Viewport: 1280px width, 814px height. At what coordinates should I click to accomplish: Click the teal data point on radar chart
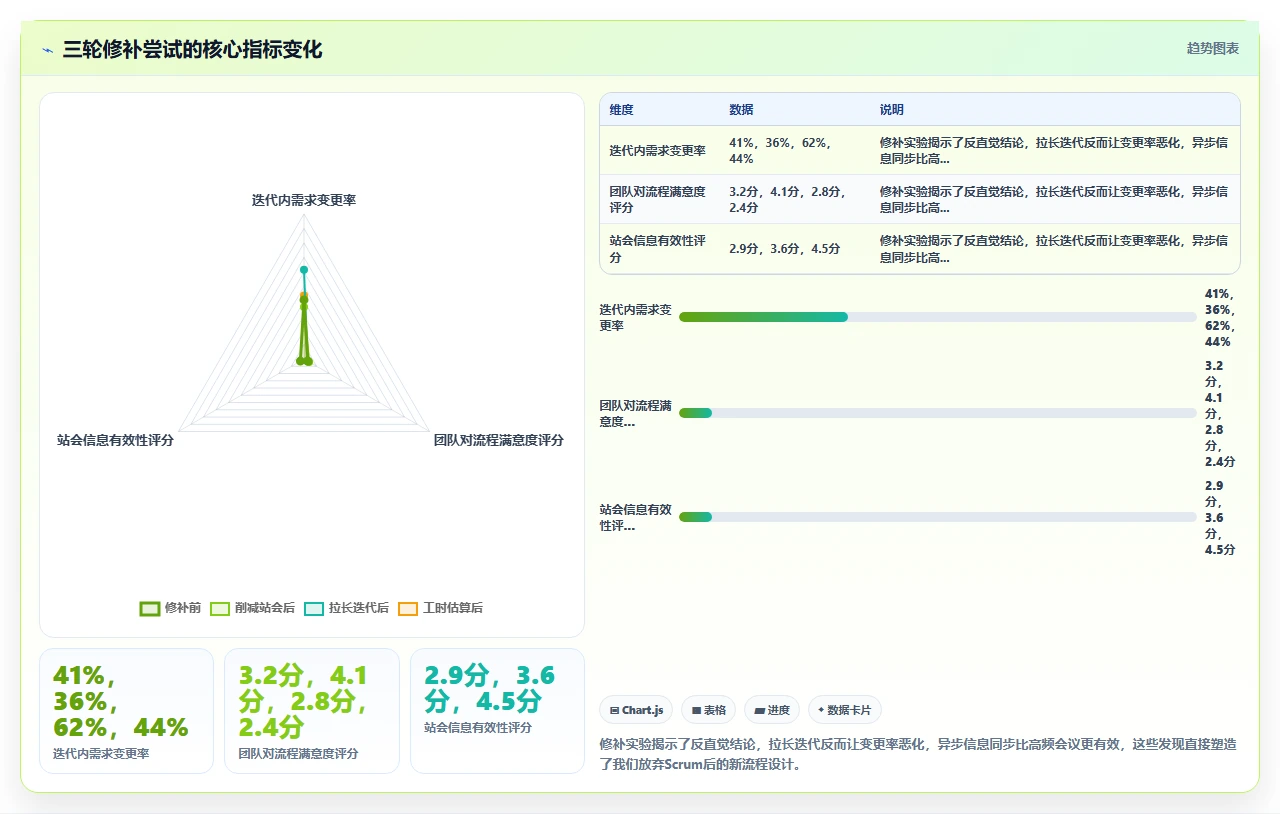tap(304, 270)
